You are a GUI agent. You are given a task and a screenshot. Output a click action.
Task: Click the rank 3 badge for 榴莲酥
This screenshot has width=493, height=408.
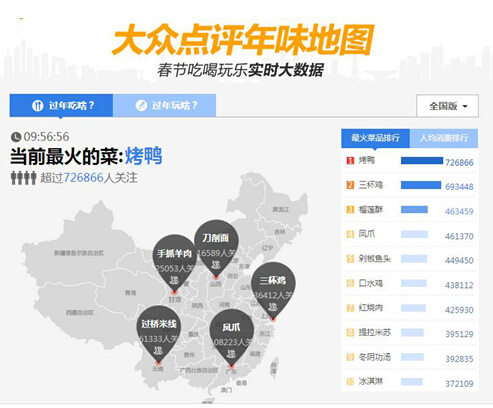pos(350,210)
